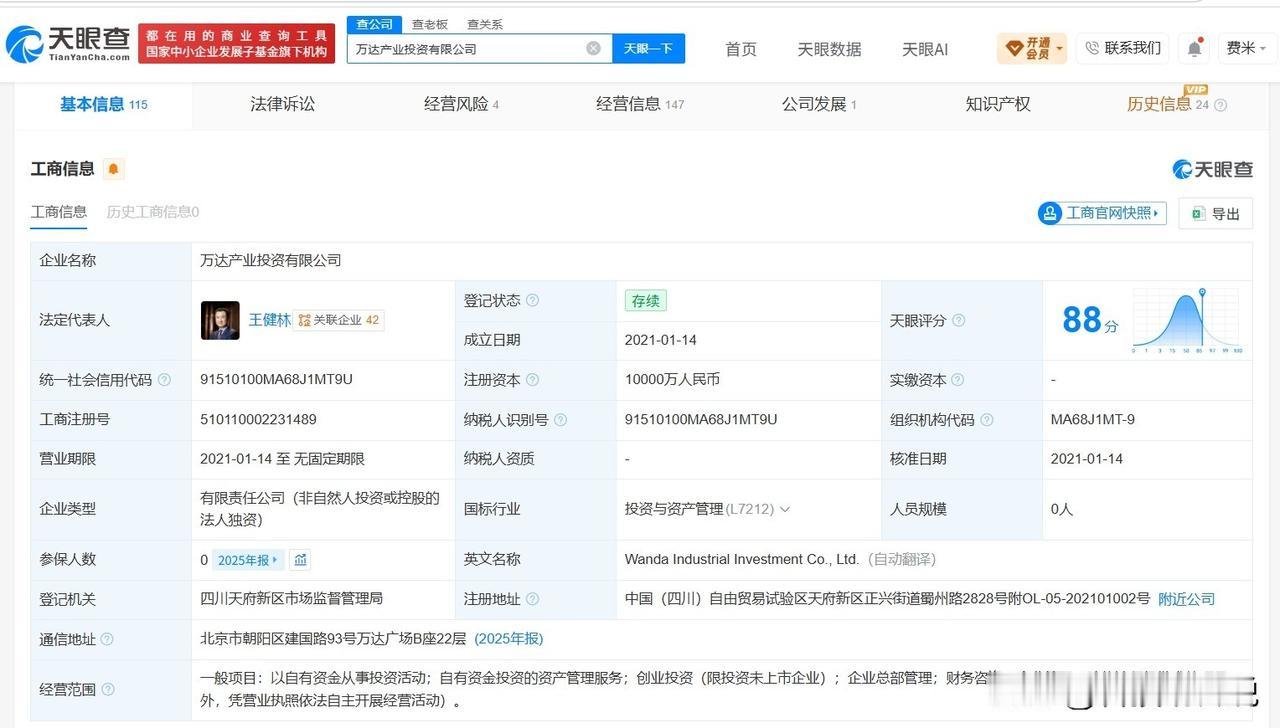Select the 历史工商信息0 sub-tab
This screenshot has height=728, width=1280.
pos(153,212)
